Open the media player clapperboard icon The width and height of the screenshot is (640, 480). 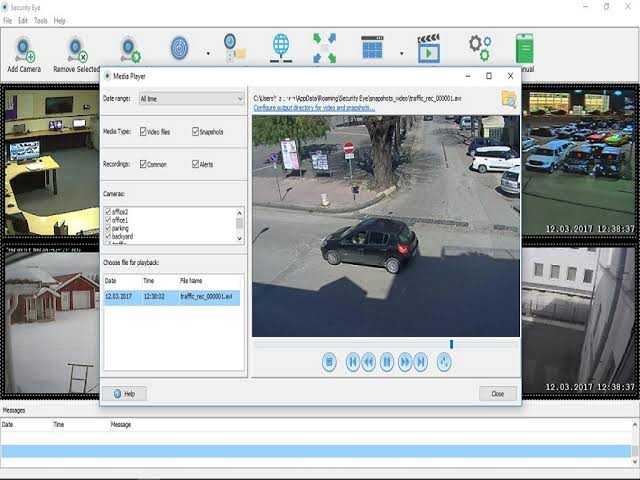(428, 48)
